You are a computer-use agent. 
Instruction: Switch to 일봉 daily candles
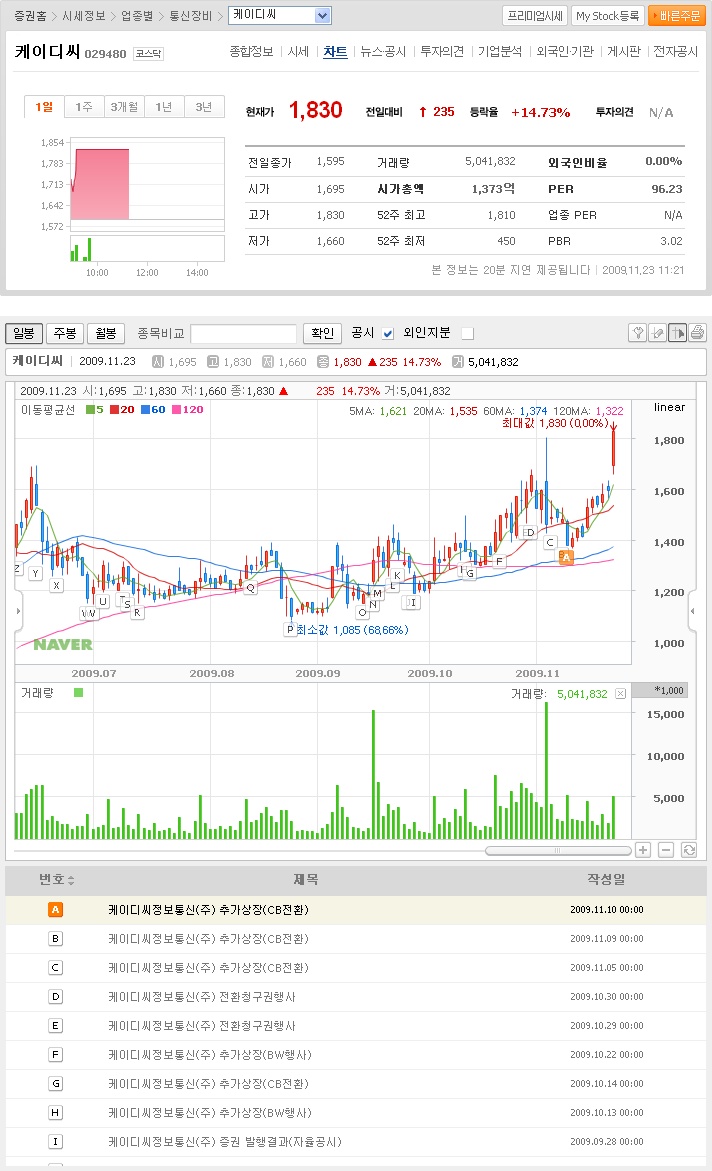pyautogui.click(x=24, y=333)
